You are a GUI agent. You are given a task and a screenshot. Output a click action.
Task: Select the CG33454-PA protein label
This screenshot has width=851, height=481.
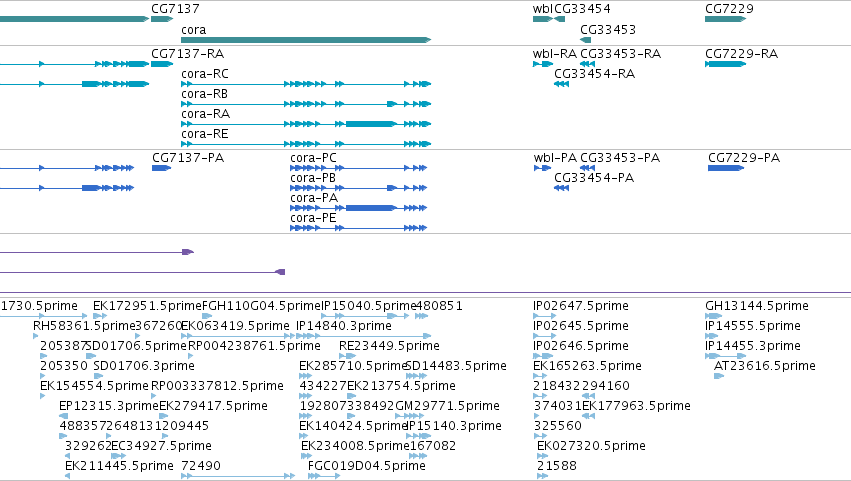[594, 178]
